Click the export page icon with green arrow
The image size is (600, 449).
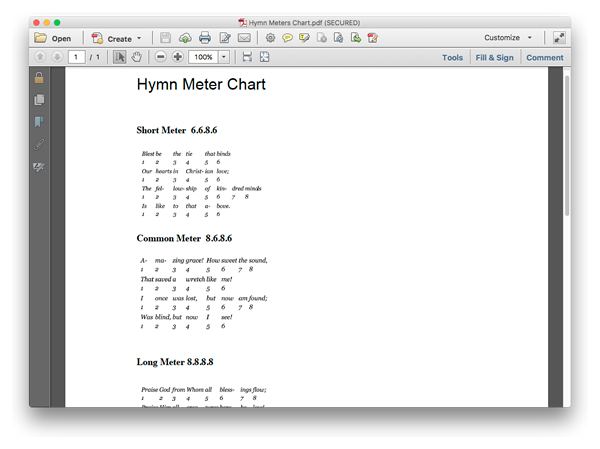tap(356, 38)
